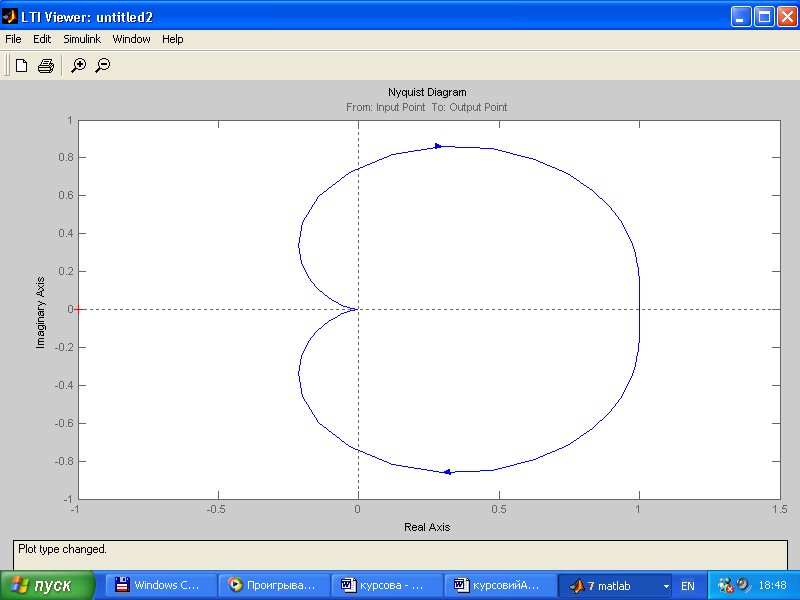
Task: Minimize the LTI Viewer window
Action: (741, 17)
